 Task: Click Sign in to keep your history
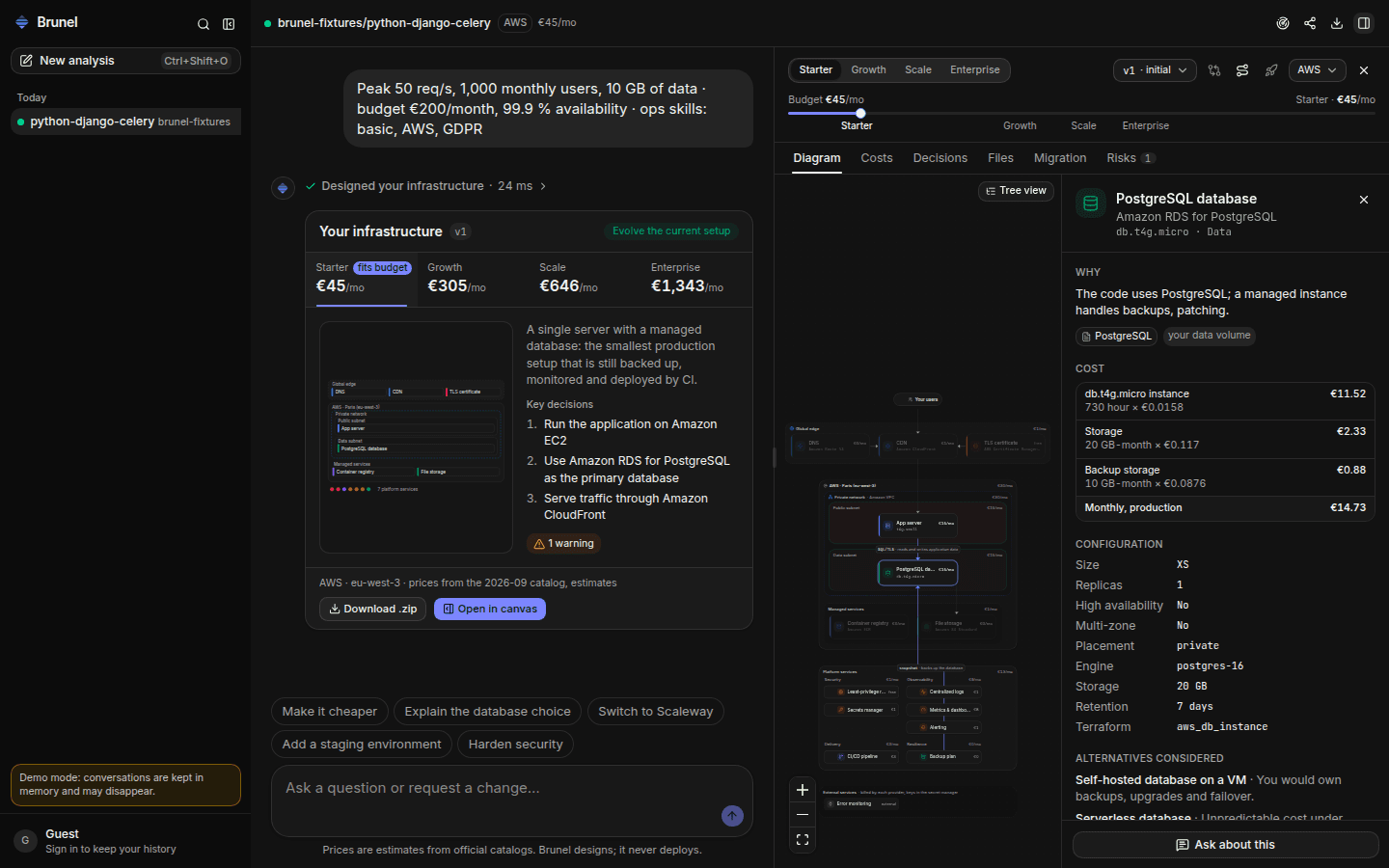click(111, 850)
